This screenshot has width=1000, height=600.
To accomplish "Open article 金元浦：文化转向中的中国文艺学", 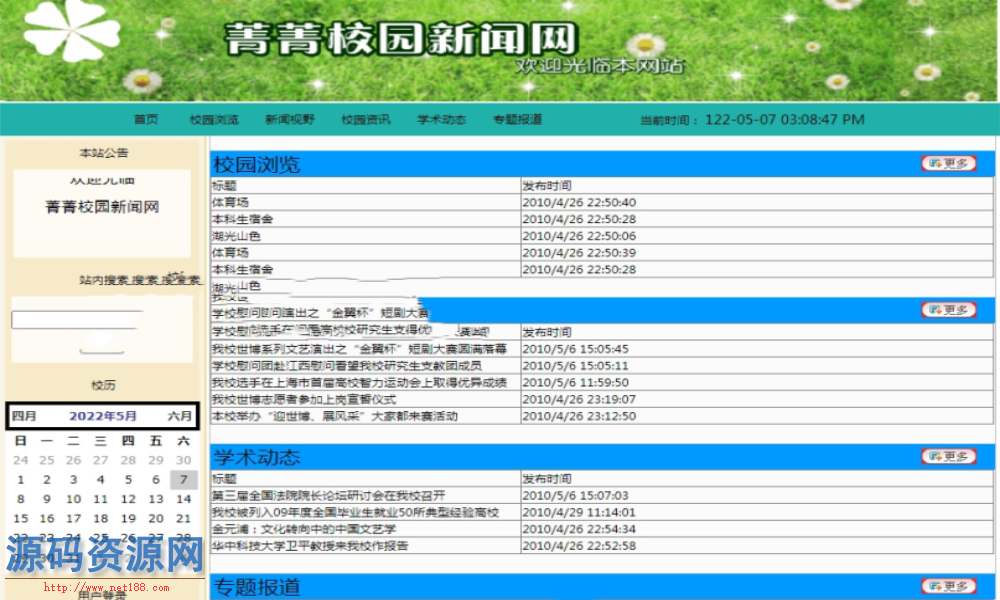I will pyautogui.click(x=304, y=529).
